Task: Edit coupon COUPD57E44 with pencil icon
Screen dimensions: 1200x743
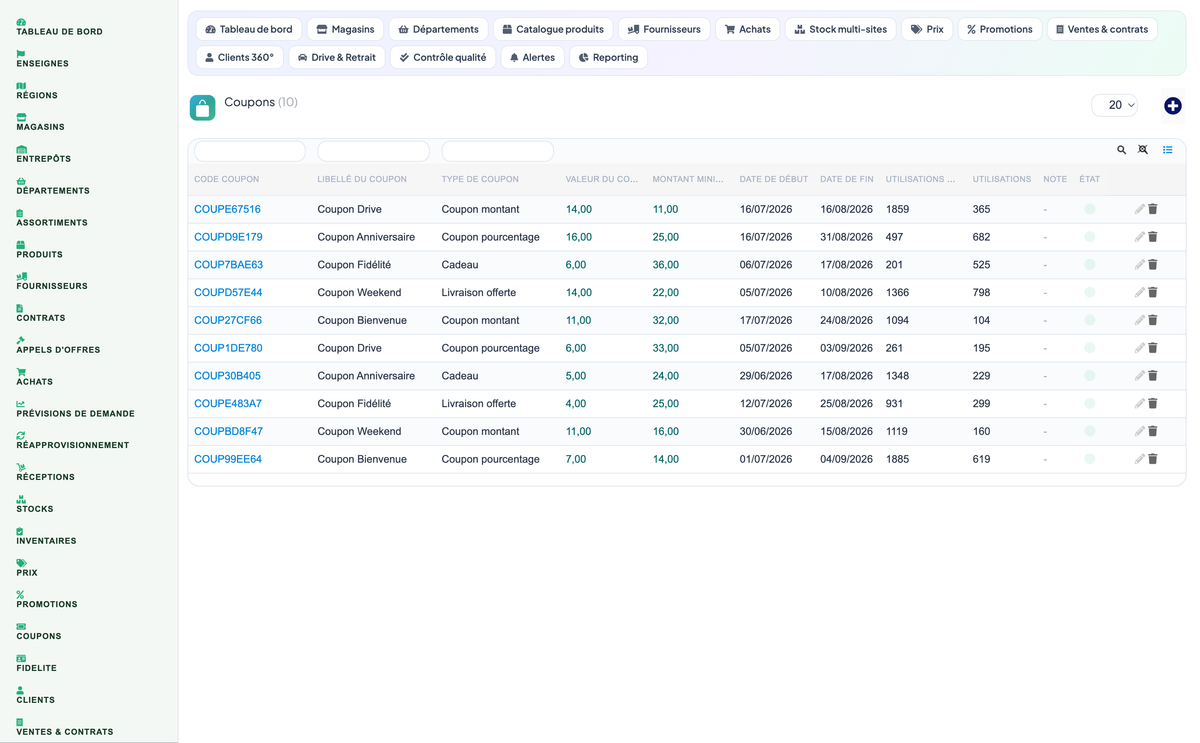Action: point(1140,293)
